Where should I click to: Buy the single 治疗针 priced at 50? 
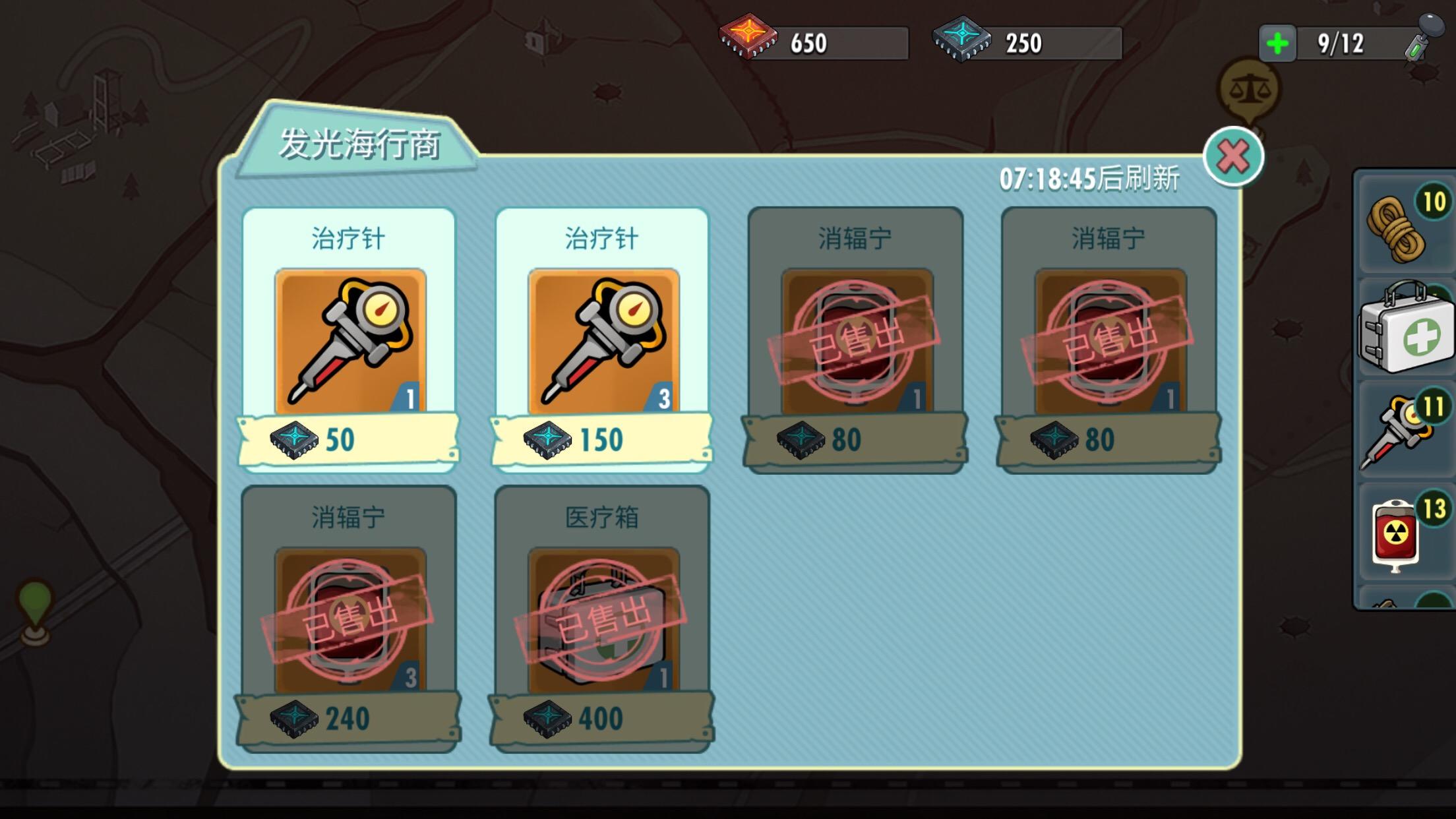coord(349,340)
